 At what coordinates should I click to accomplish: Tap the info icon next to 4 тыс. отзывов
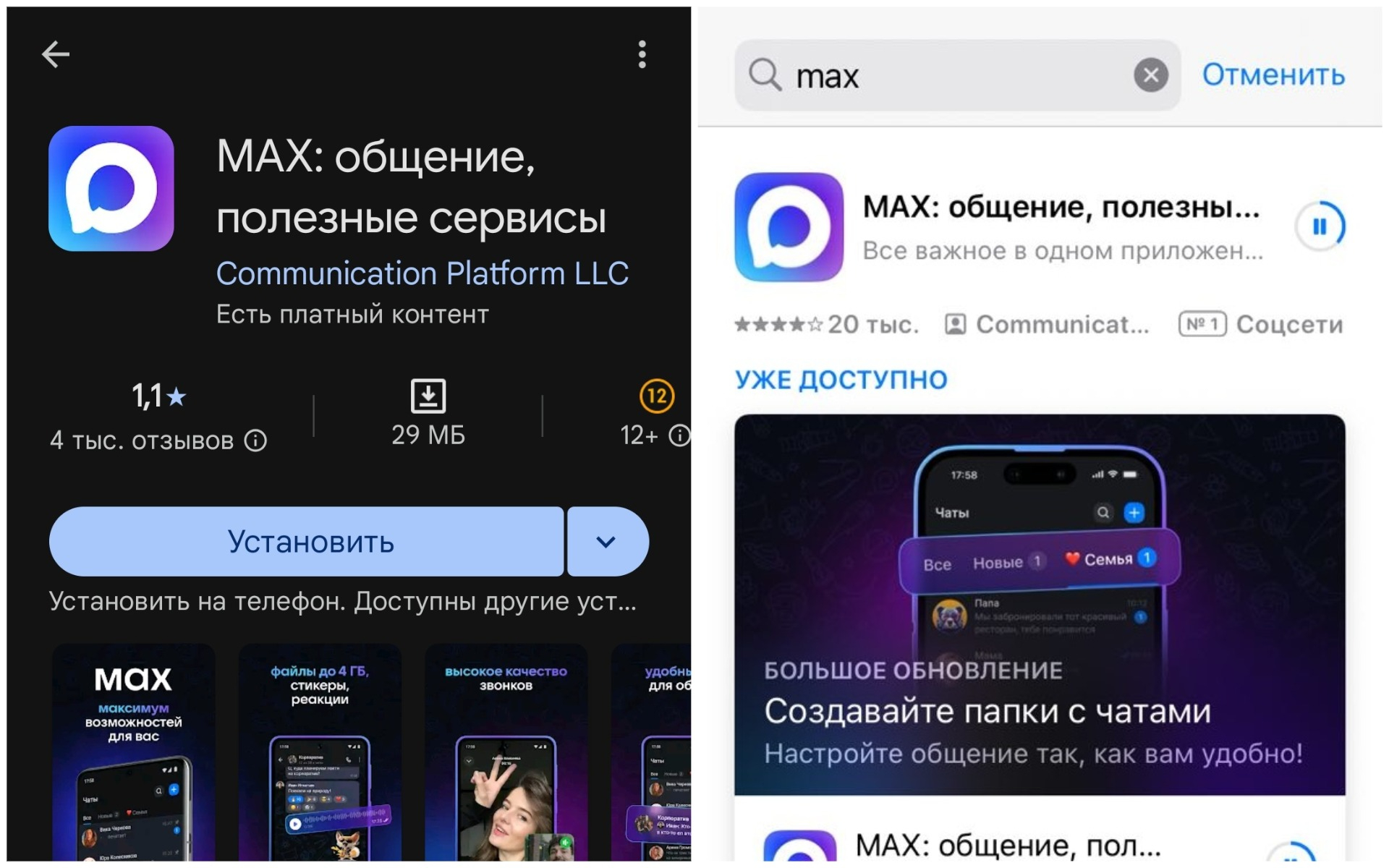tap(255, 440)
